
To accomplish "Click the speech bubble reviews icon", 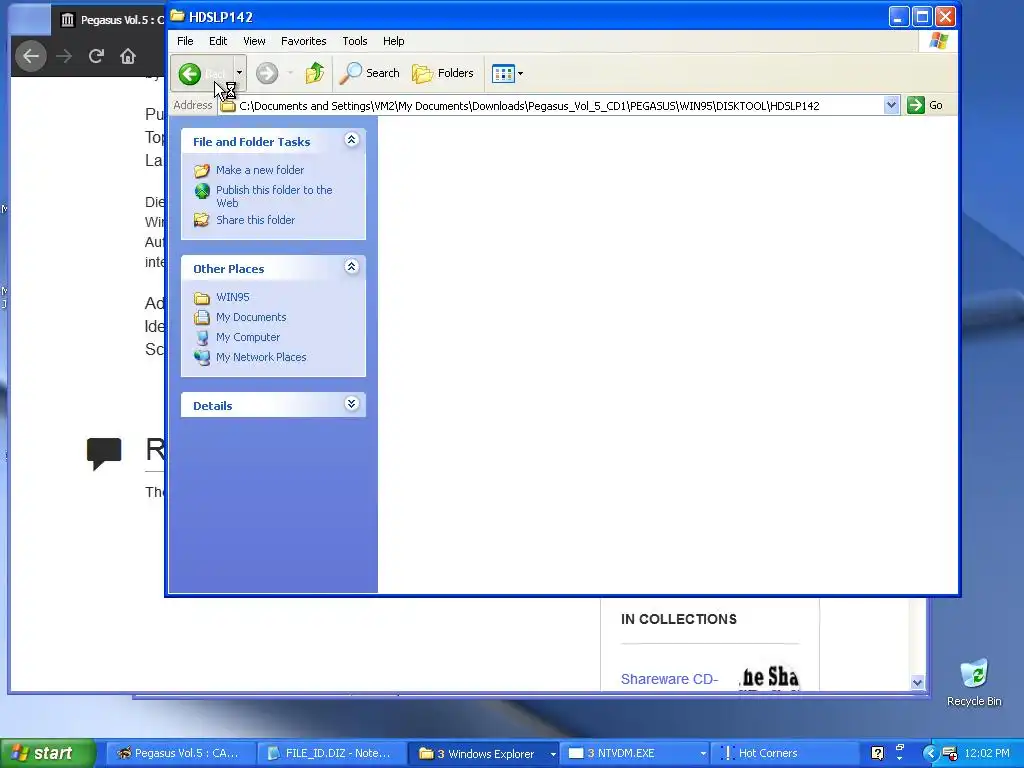I will pyautogui.click(x=104, y=453).
